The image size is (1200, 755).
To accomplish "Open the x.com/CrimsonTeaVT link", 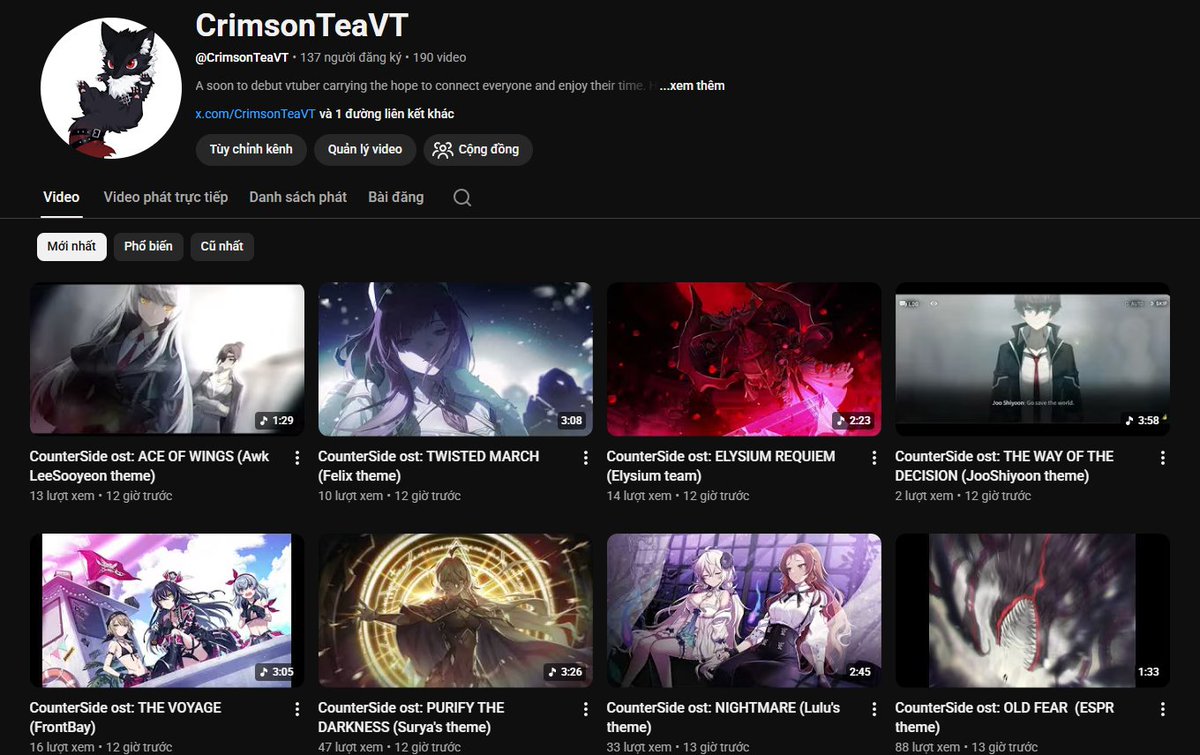I will pyautogui.click(x=255, y=114).
